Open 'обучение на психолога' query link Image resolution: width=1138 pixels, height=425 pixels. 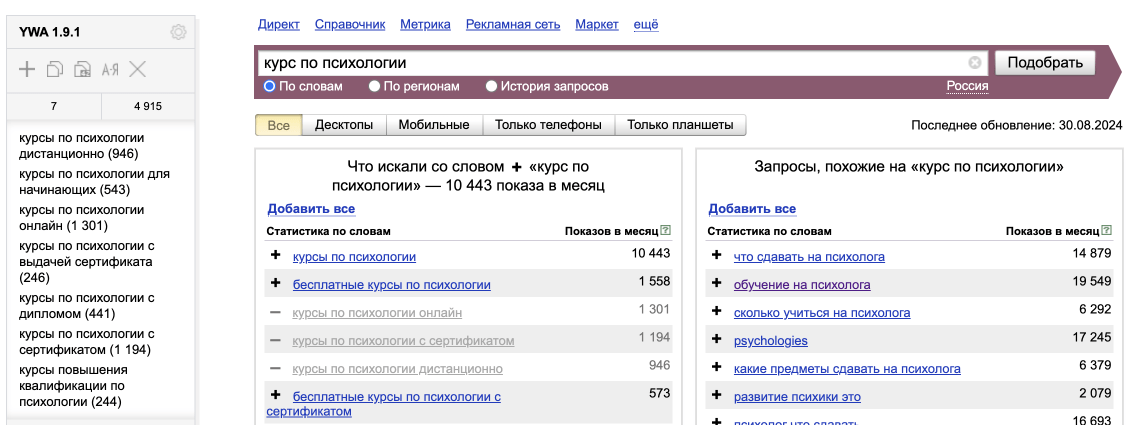[x=802, y=285]
